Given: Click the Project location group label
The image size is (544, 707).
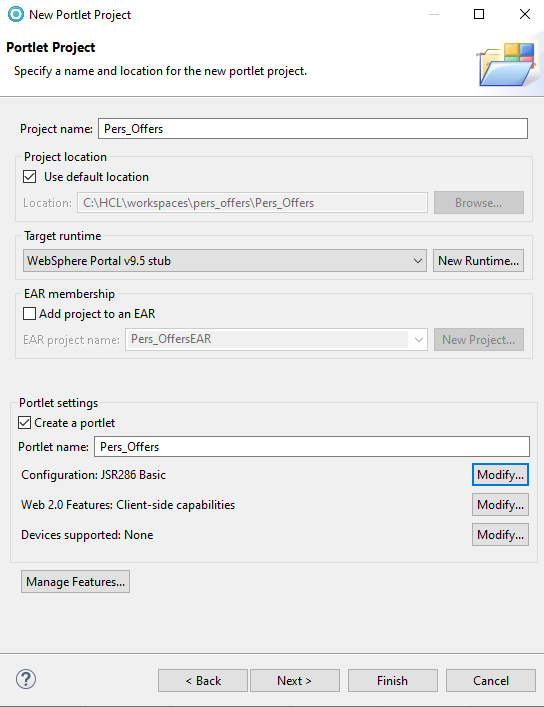Looking at the screenshot, I should [65, 157].
